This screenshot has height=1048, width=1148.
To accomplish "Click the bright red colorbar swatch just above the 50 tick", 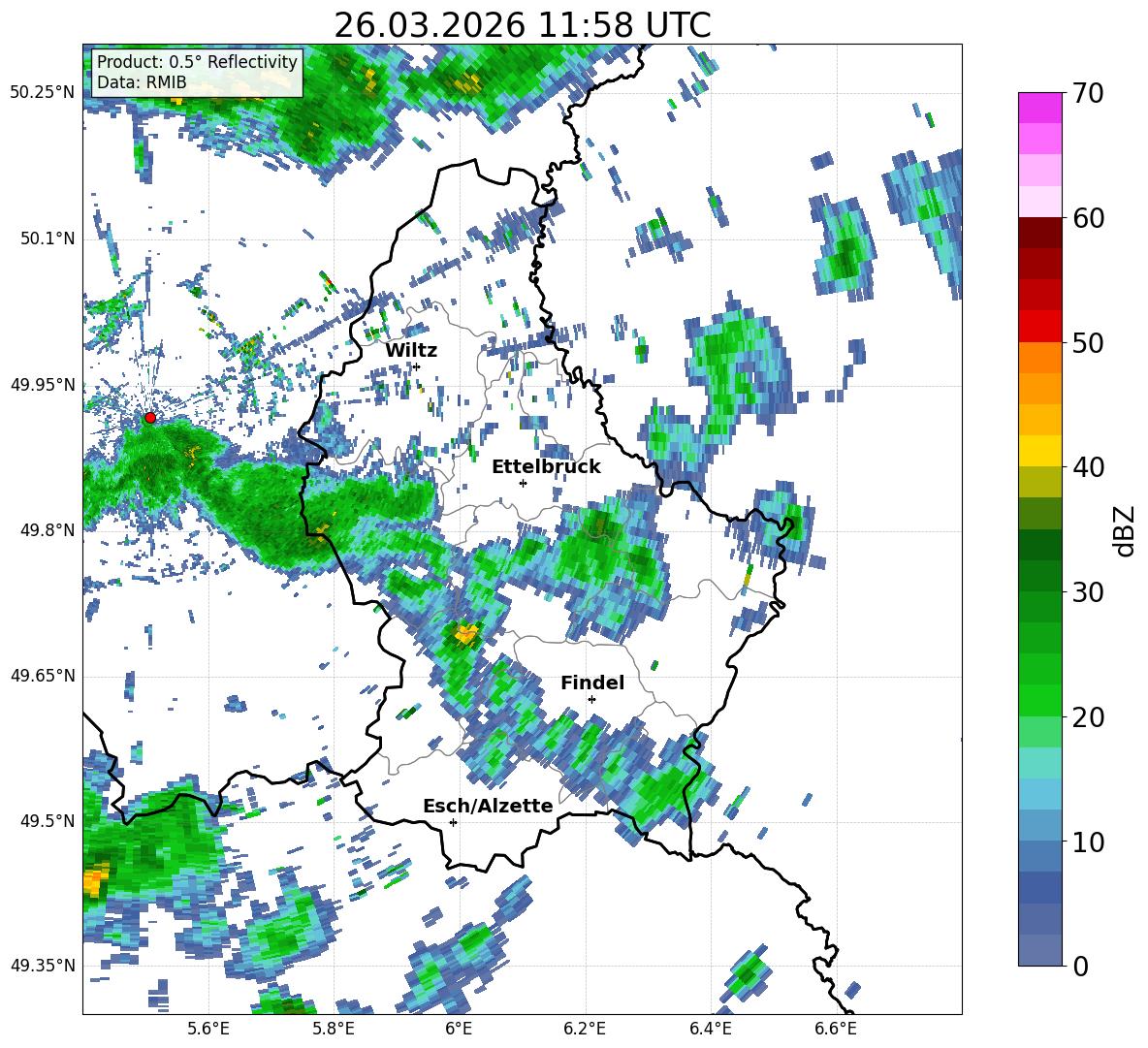I will (x=1039, y=327).
